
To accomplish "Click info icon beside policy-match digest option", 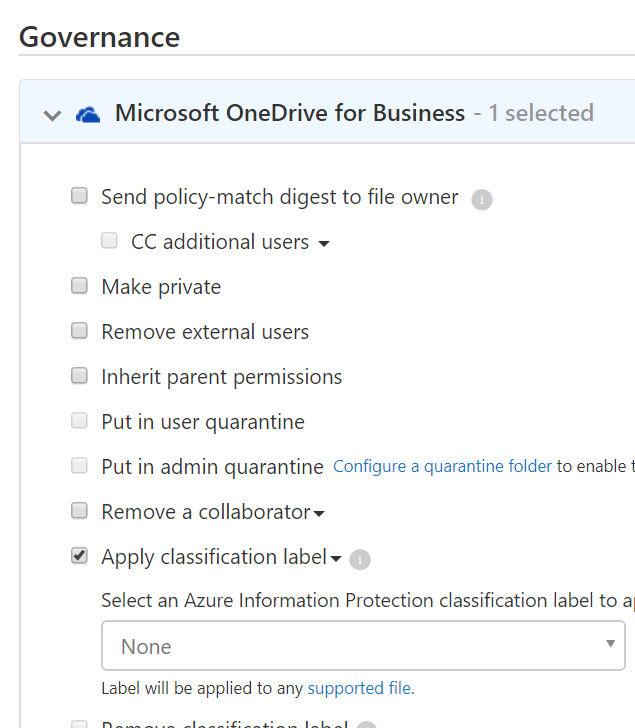I will pyautogui.click(x=482, y=200).
